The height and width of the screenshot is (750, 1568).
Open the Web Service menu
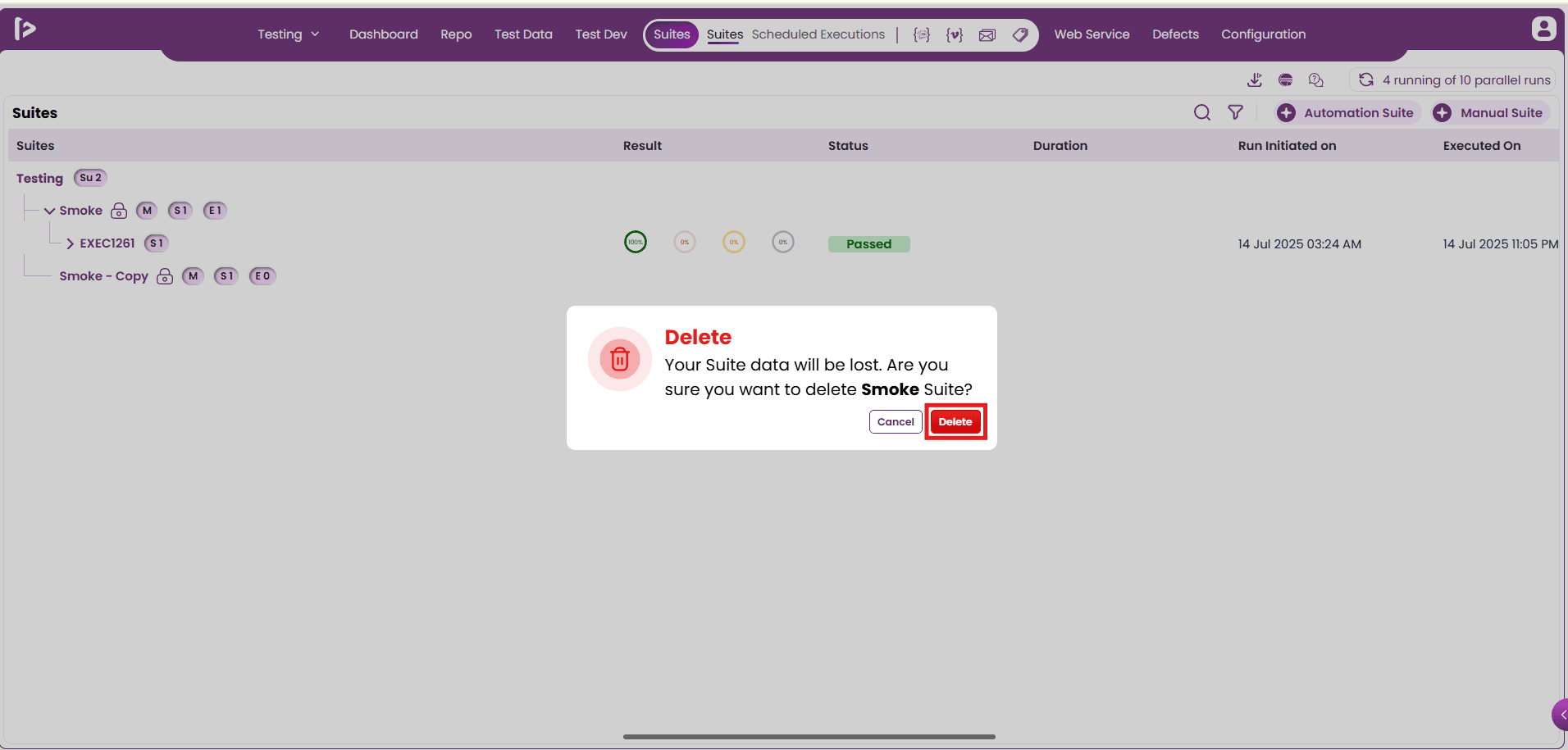coord(1092,34)
